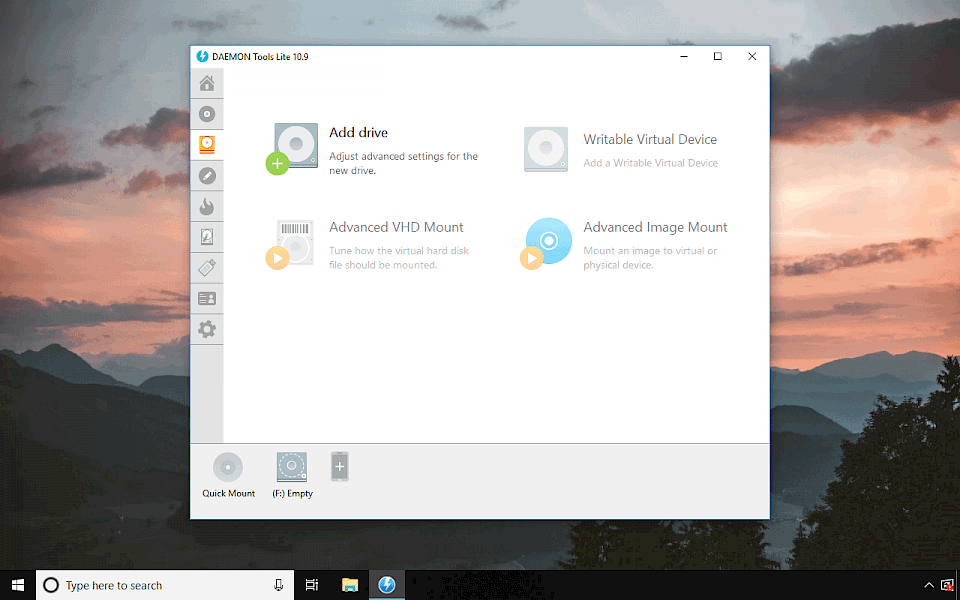Close the DAEMON Tools Lite window
This screenshot has height=600, width=960.
pos(752,56)
